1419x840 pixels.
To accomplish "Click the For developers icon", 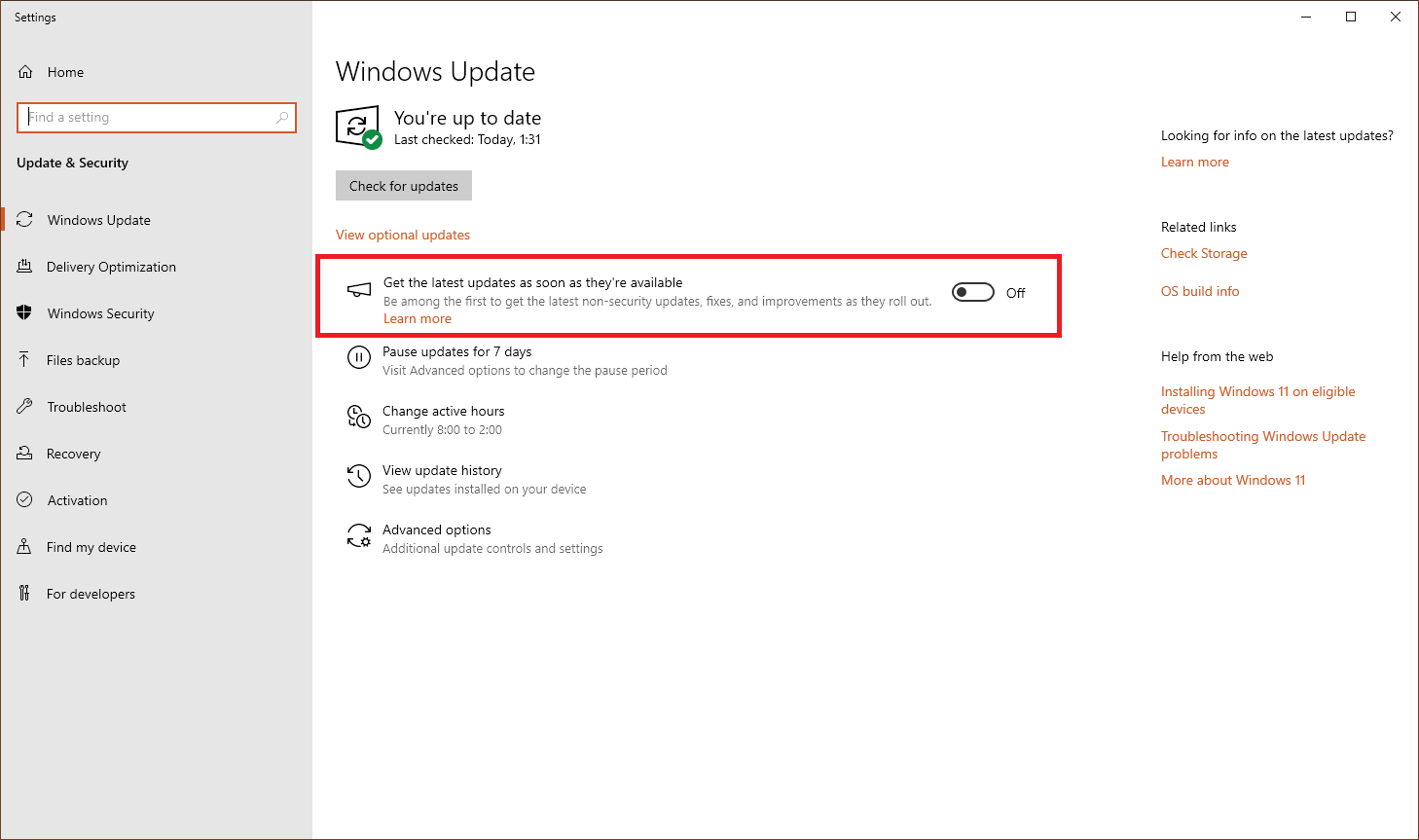I will 25,594.
